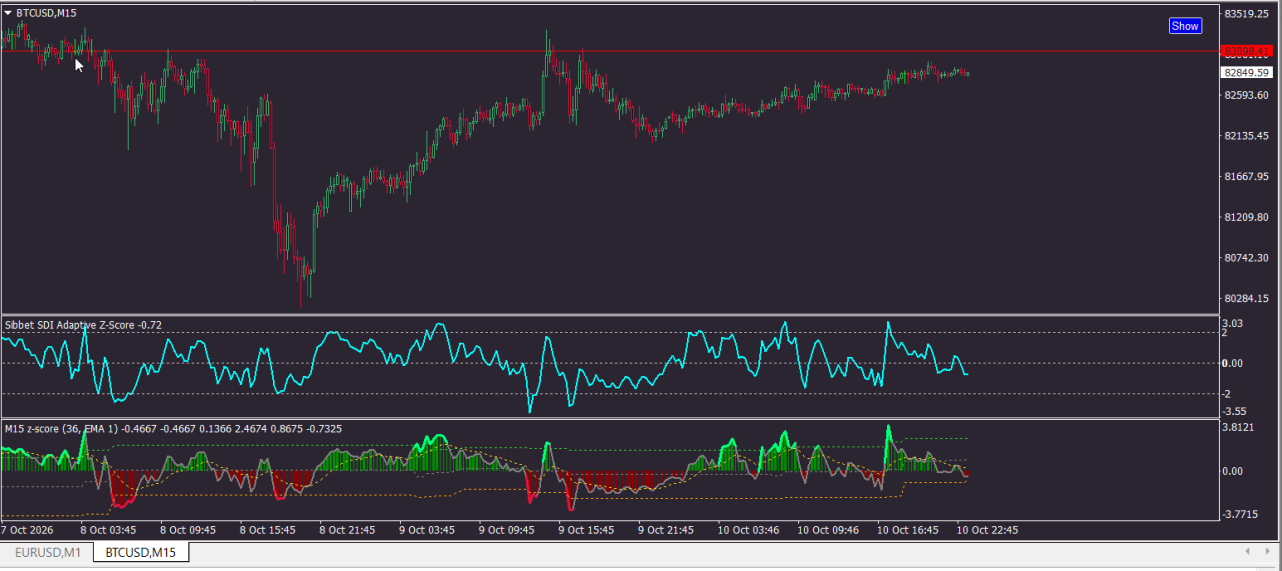This screenshot has height=571, width=1282.
Task: Click the 8 Oct 15:45 time label
Action: coord(268,529)
